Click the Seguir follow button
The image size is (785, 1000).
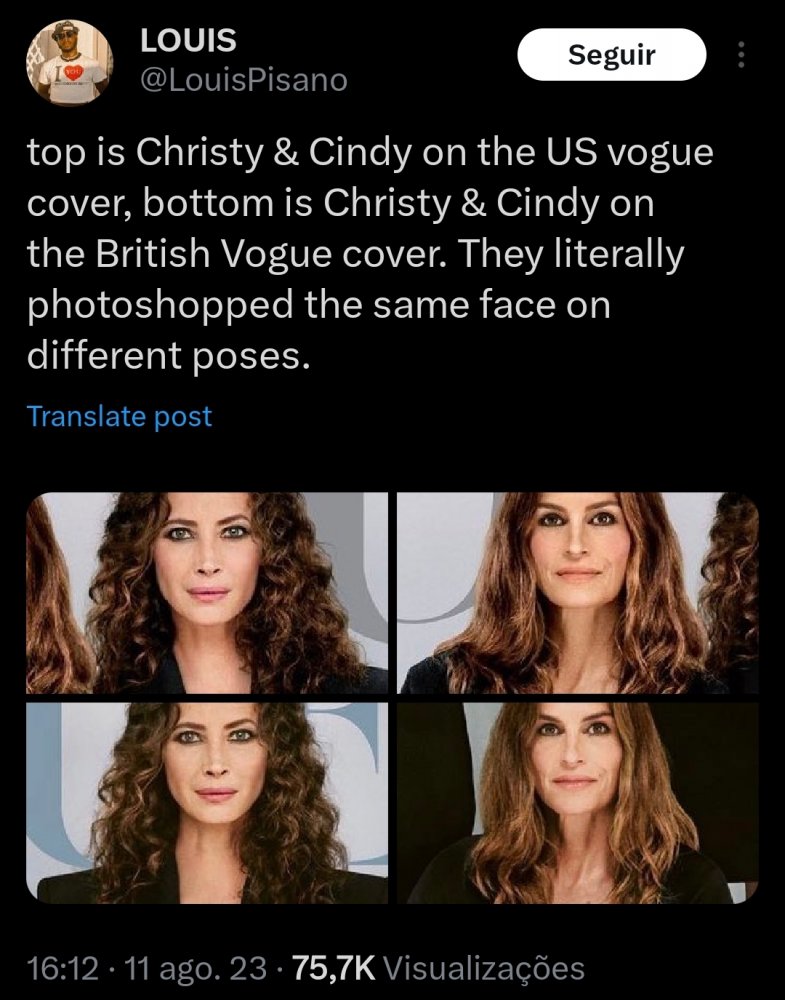point(612,54)
